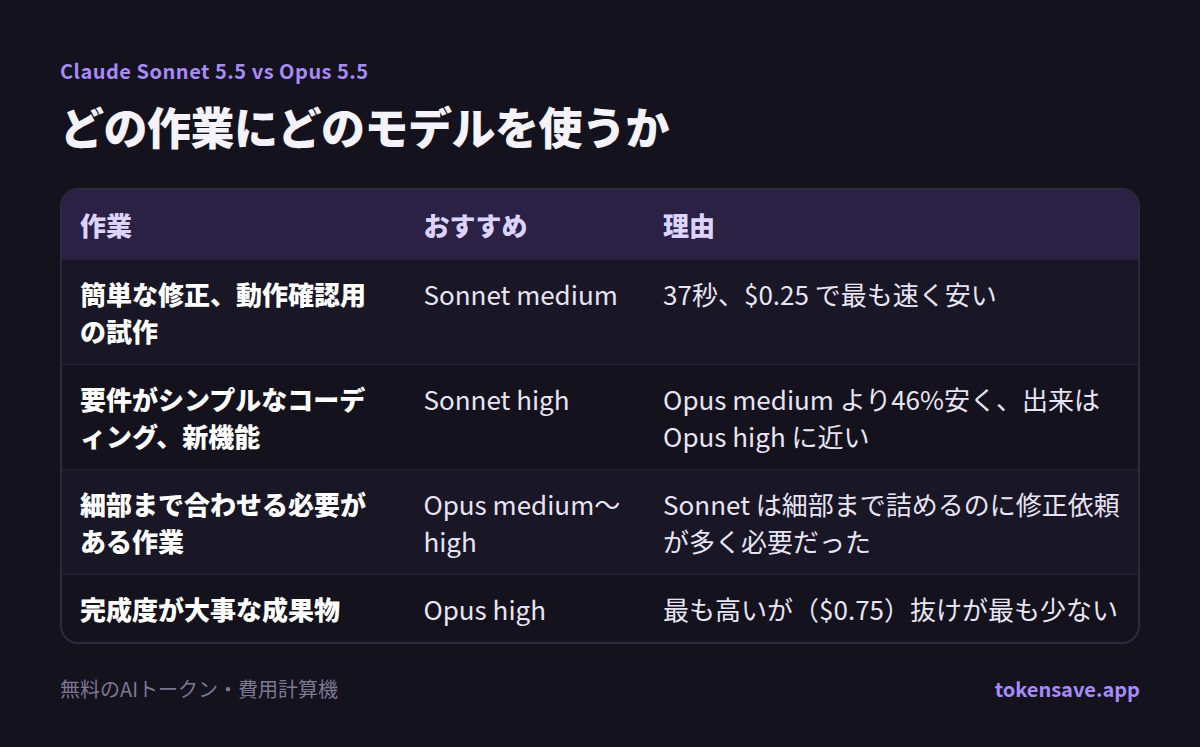Viewport: 1200px width, 747px height.
Task: Click the Opus high recommendation cell
Action: click(485, 610)
